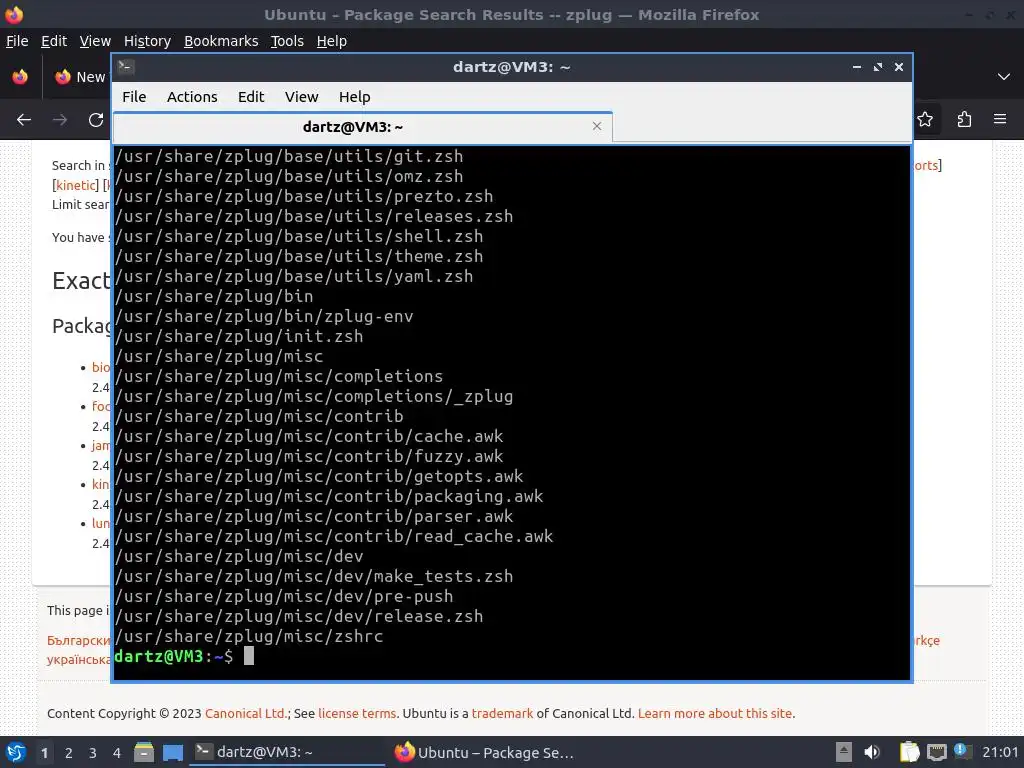Open Firefox Bookmarks menu

pyautogui.click(x=221, y=41)
